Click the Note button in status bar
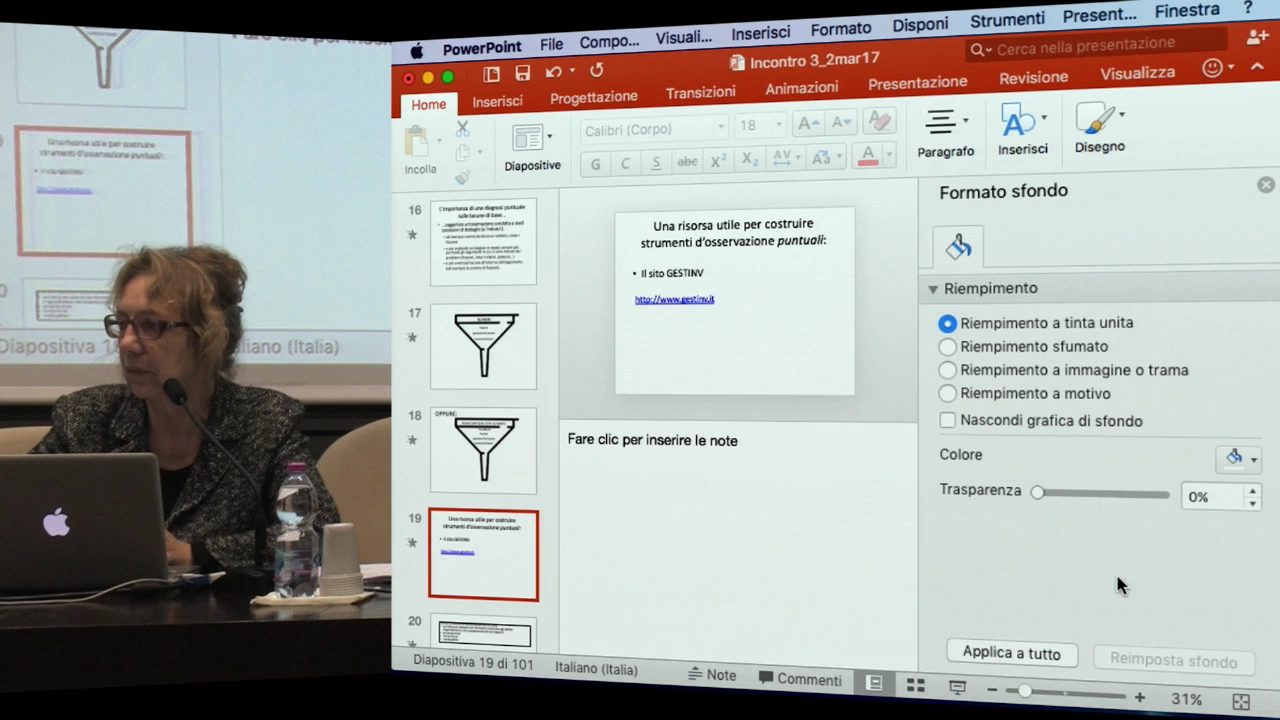 pos(712,675)
